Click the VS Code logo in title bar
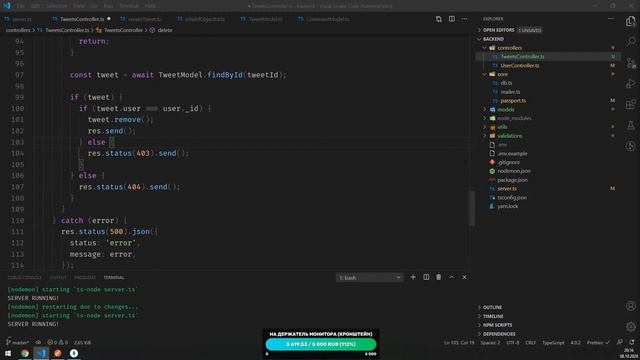This screenshot has width=640, height=360. pyautogui.click(x=7, y=6)
